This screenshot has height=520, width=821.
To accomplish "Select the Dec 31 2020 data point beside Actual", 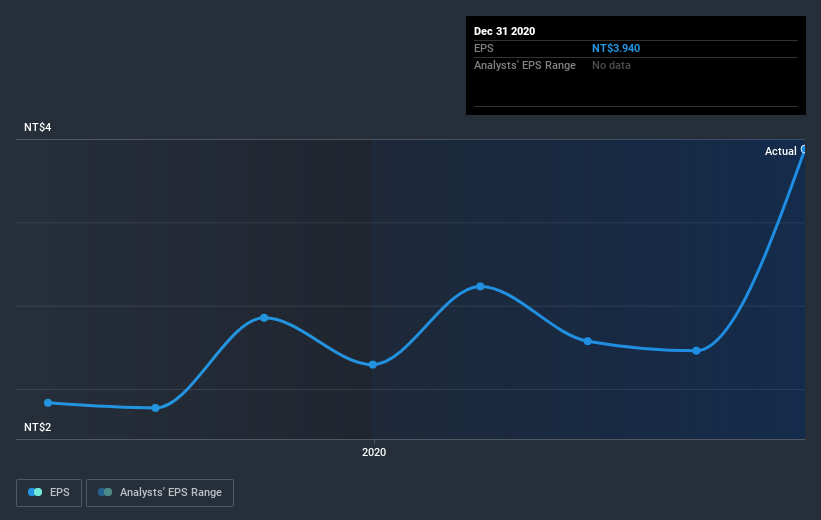I will point(804,149).
